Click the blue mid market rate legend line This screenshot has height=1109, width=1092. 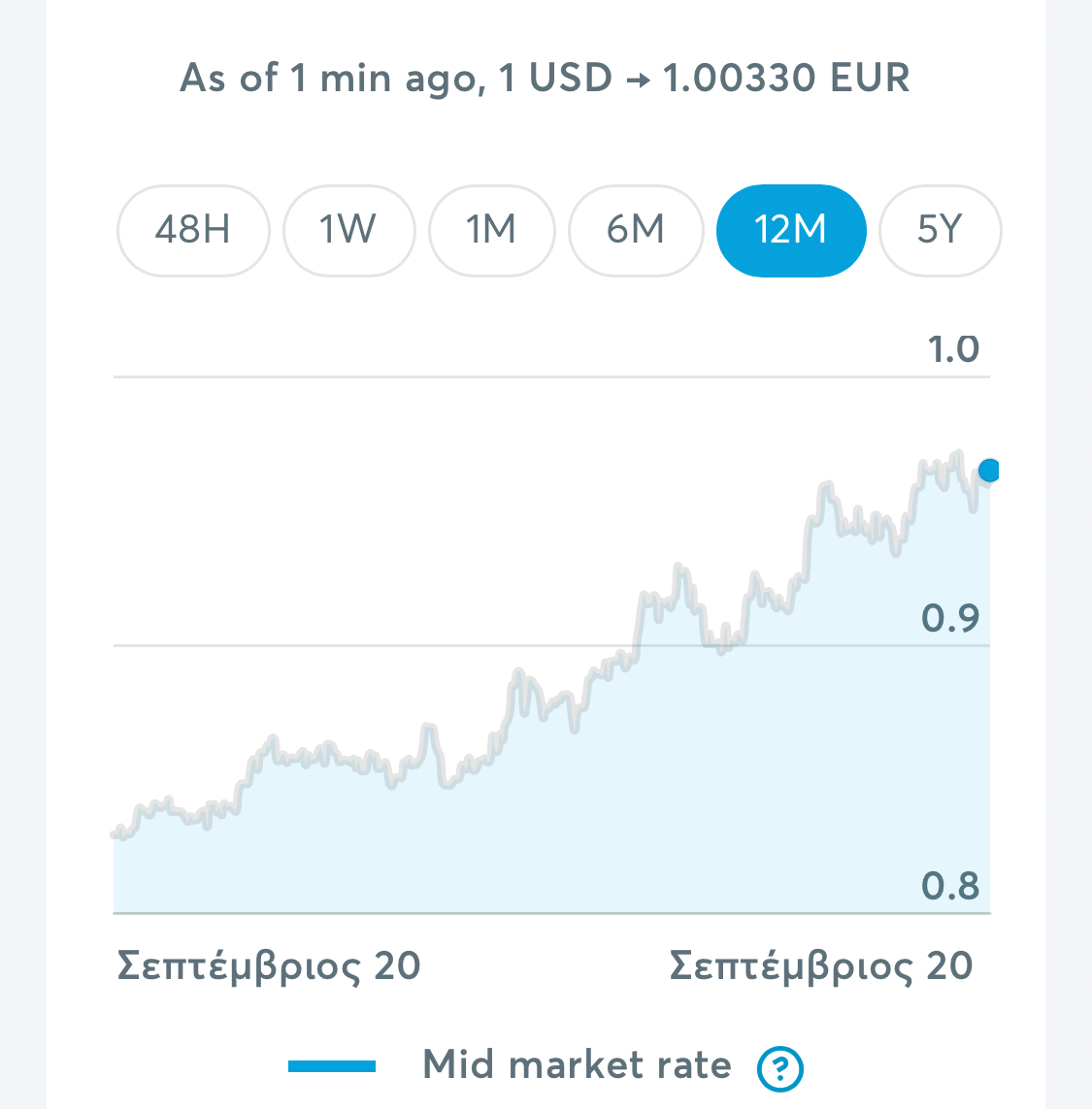(x=332, y=1066)
